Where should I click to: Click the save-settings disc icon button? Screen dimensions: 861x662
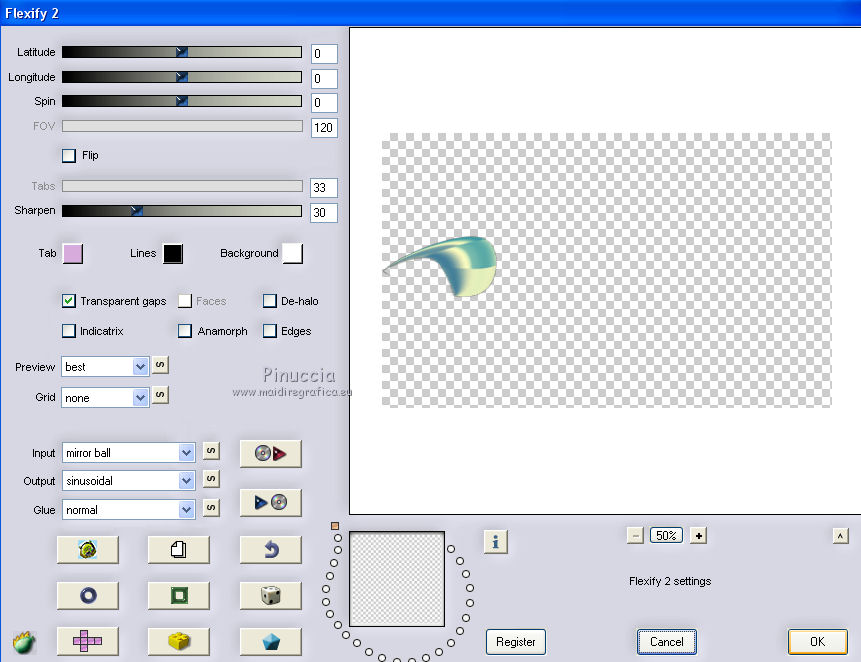pyautogui.click(x=270, y=502)
